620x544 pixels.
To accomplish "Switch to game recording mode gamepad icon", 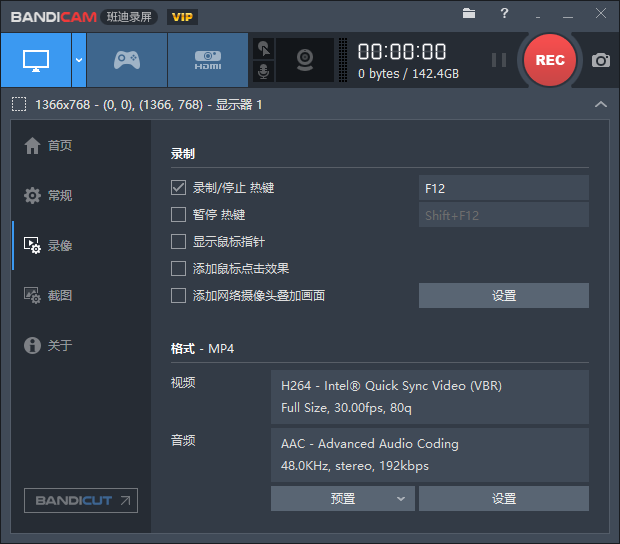I will pos(127,60).
